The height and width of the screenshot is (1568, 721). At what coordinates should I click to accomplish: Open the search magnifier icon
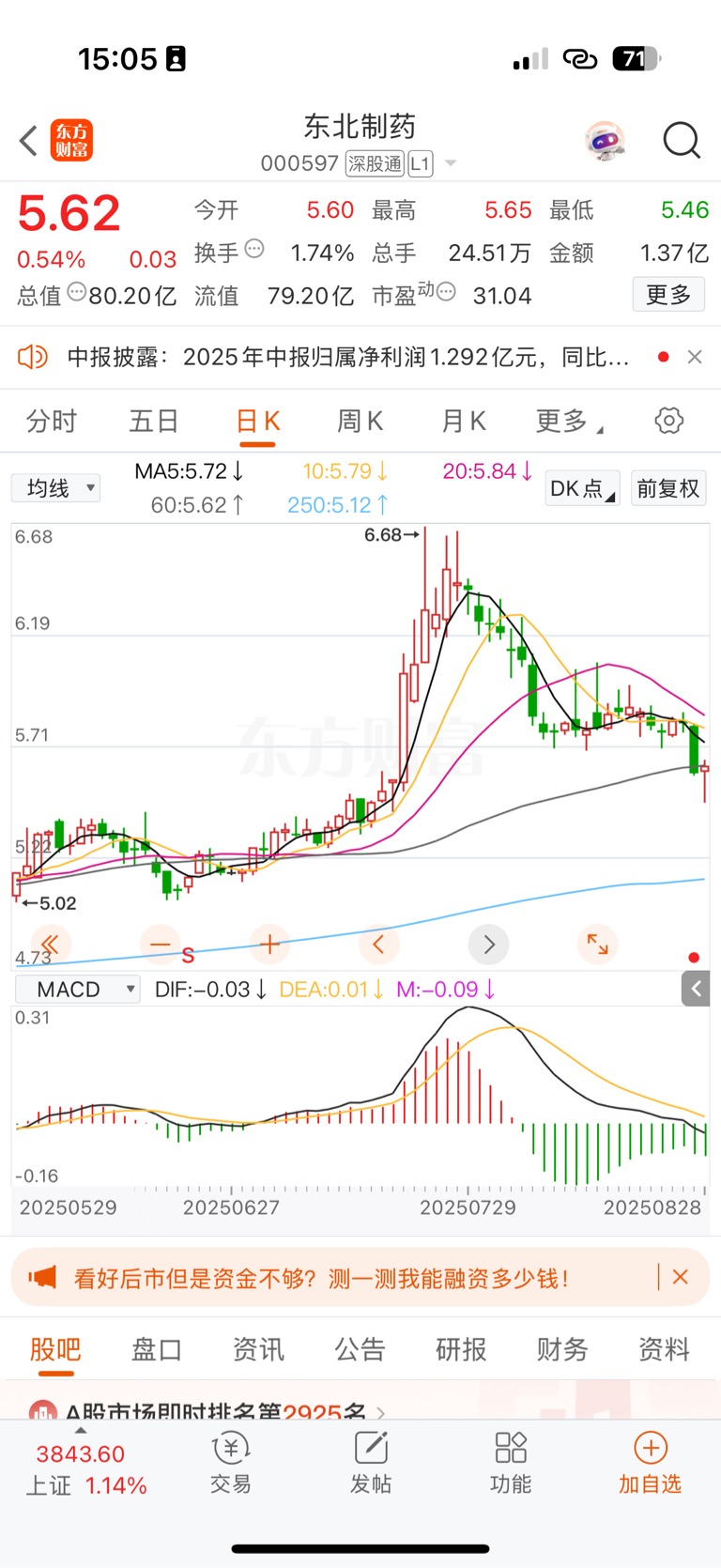click(x=682, y=141)
